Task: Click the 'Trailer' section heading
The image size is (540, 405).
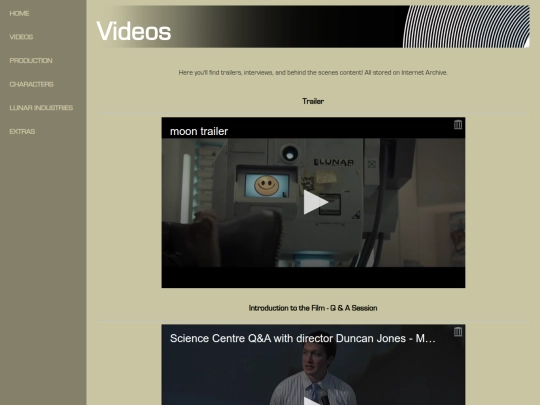Action: (x=313, y=101)
